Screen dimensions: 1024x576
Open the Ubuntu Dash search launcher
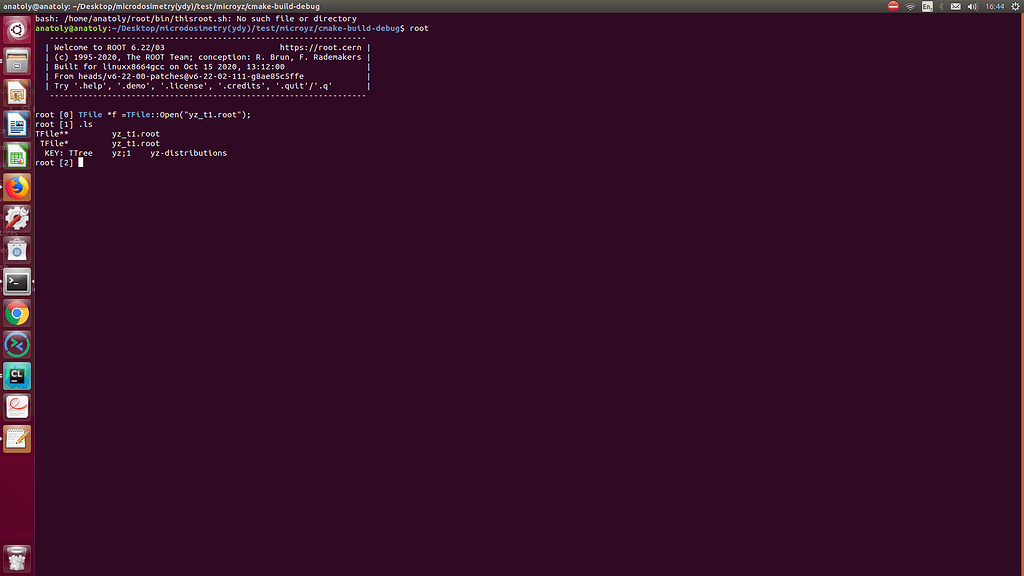pyautogui.click(x=17, y=30)
